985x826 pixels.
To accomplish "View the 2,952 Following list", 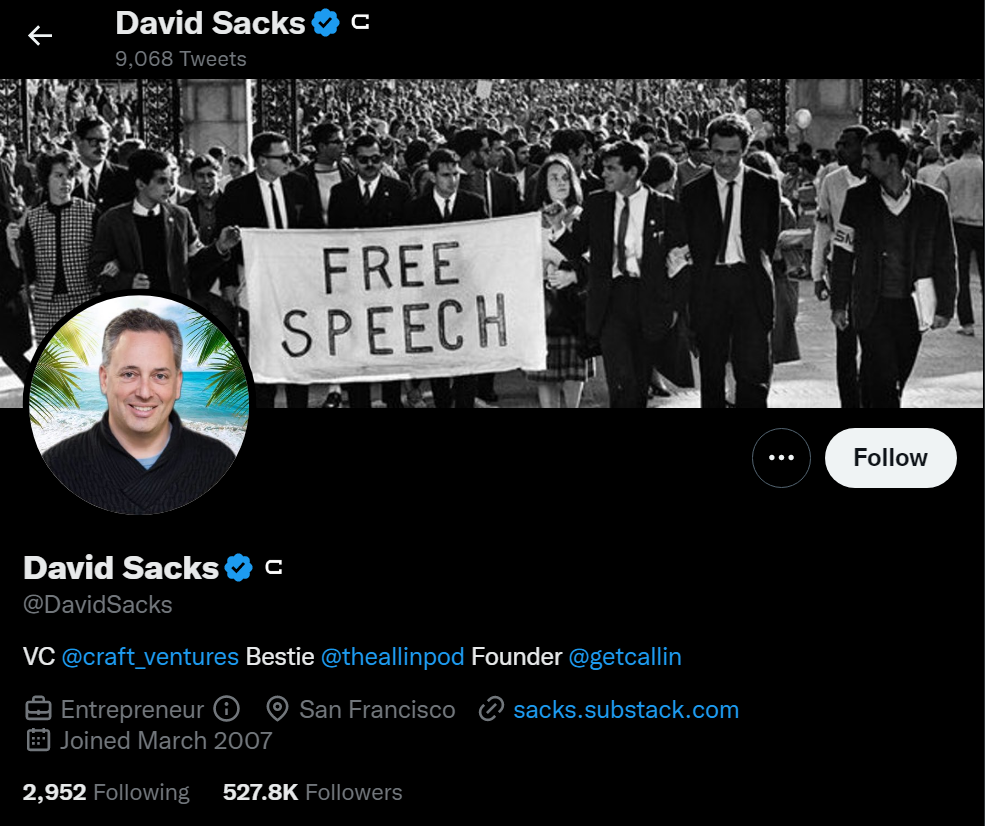I will [106, 793].
